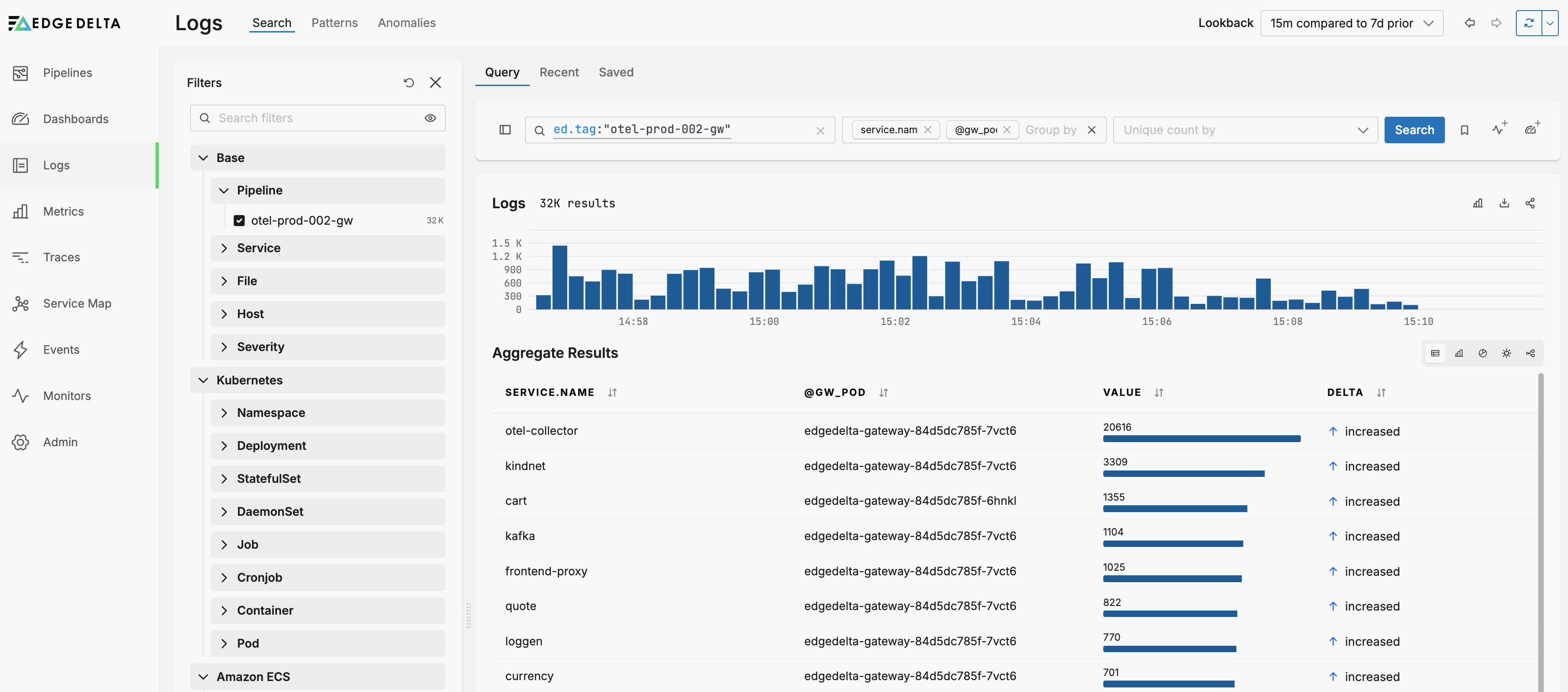
Task: Open Pipelines in the sidebar
Action: [68, 72]
